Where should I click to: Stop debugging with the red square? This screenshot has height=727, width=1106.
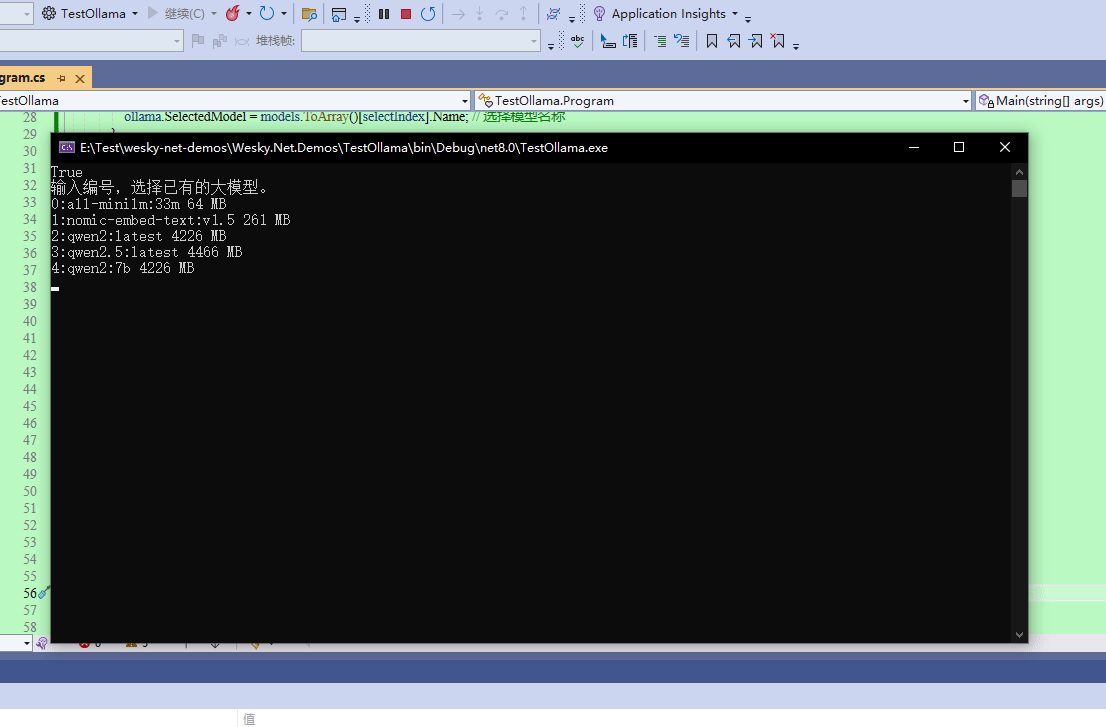point(406,14)
